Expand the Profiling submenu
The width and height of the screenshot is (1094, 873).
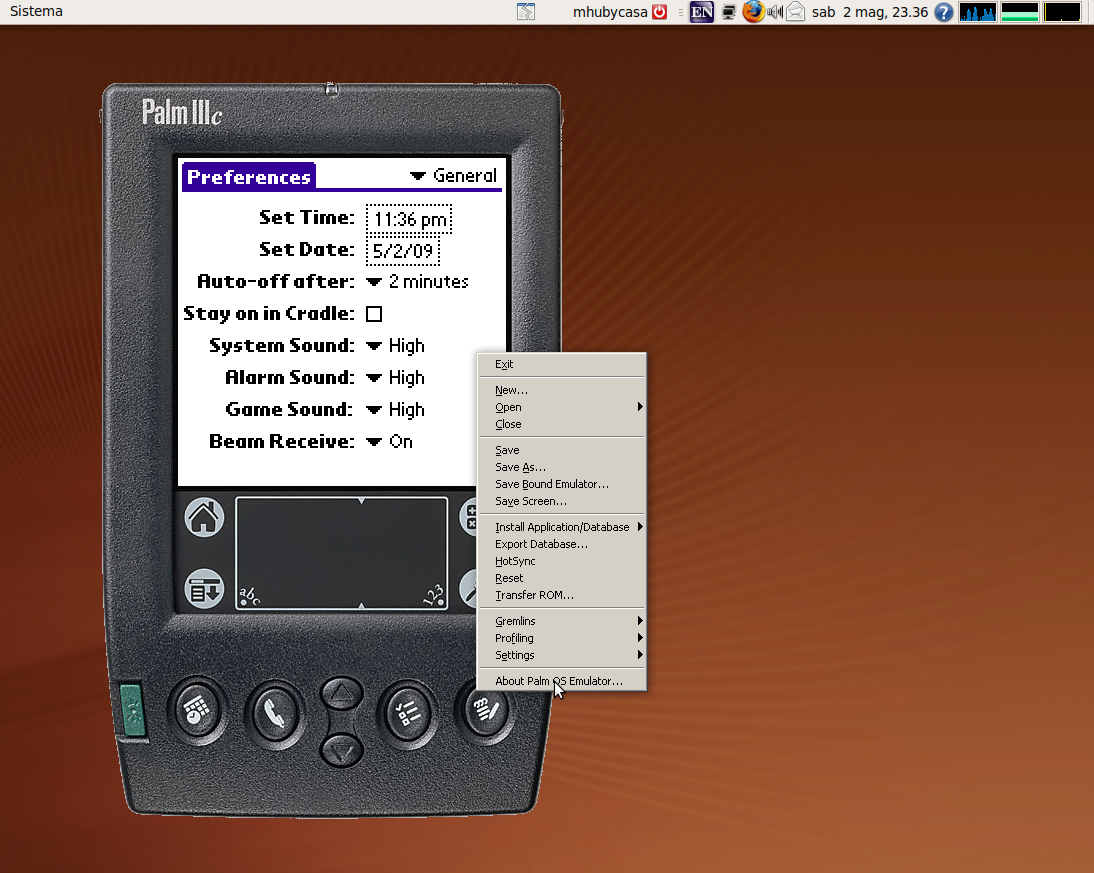click(x=562, y=638)
